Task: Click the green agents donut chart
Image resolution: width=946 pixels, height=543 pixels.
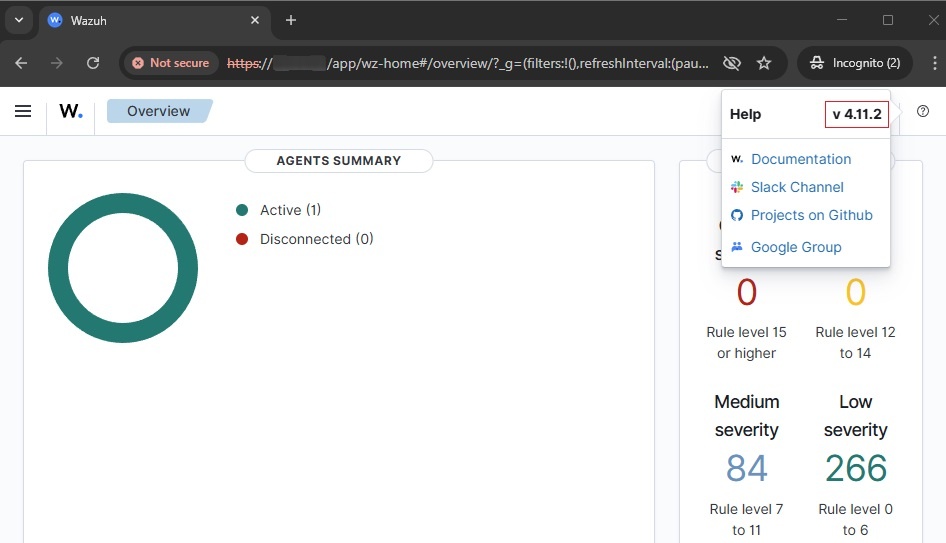Action: point(123,203)
